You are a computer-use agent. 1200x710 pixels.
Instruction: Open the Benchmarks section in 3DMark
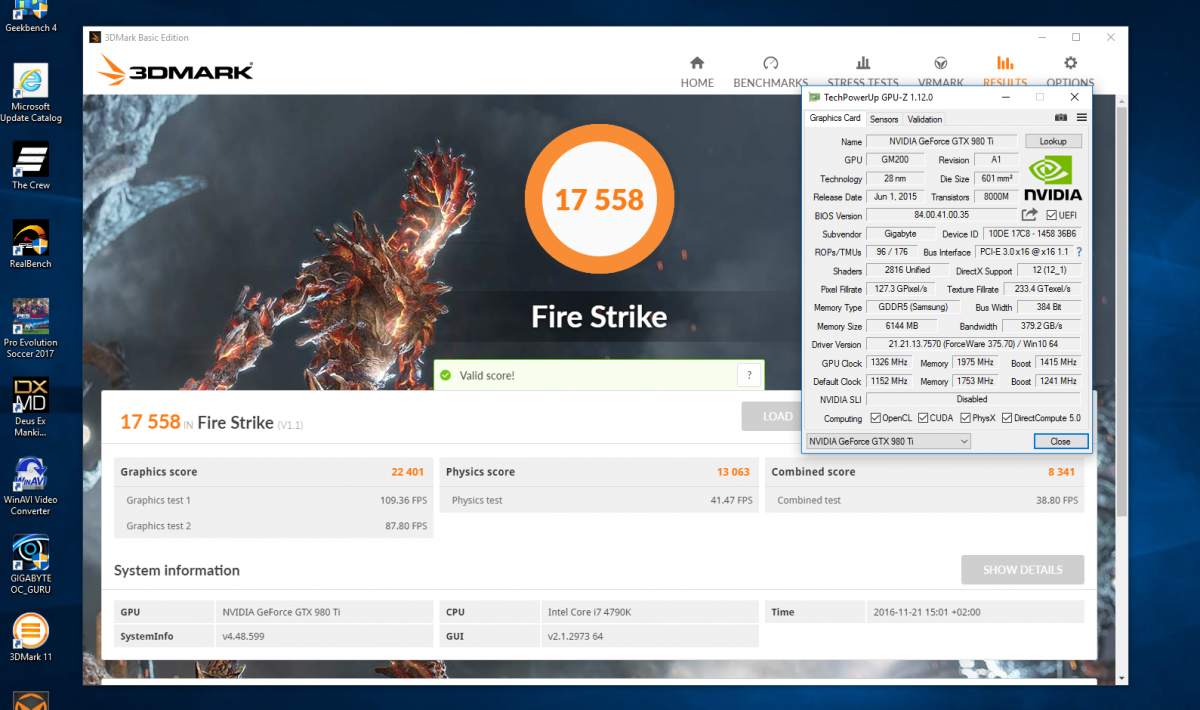(770, 71)
